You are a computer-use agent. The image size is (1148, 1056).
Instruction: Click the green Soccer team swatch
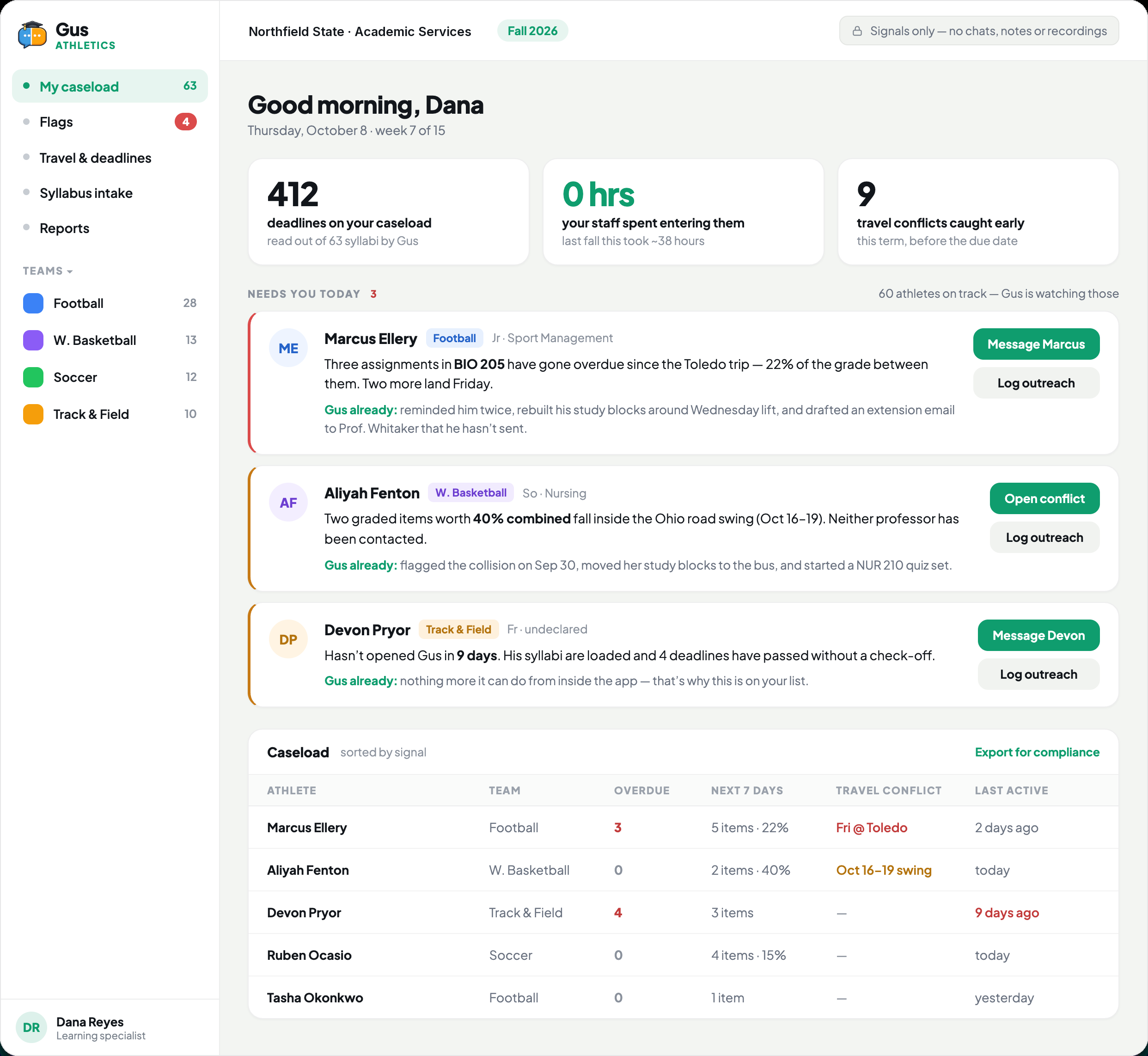point(33,377)
